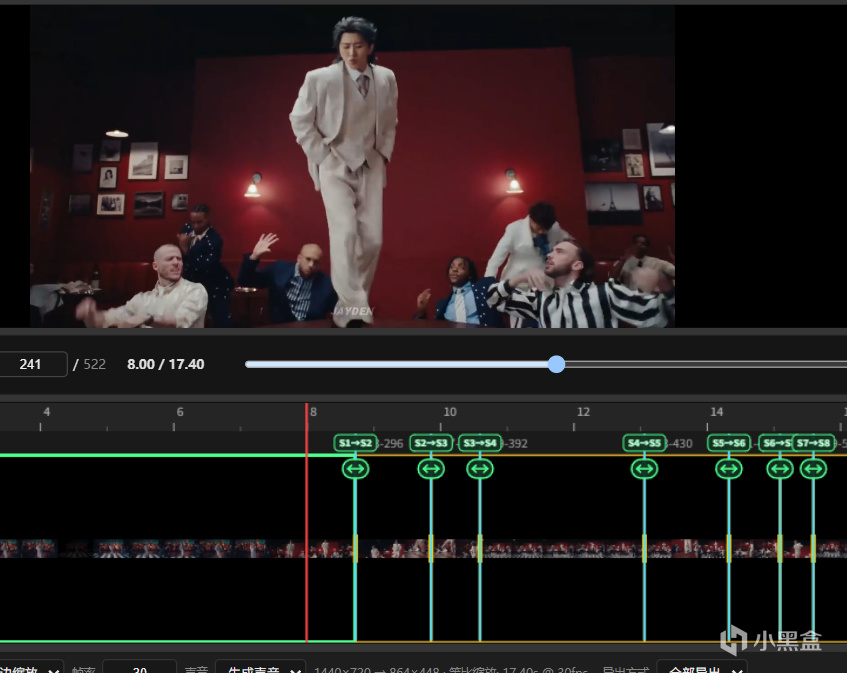847x673 pixels.
Task: Click the total frame count 522
Action: pos(95,364)
